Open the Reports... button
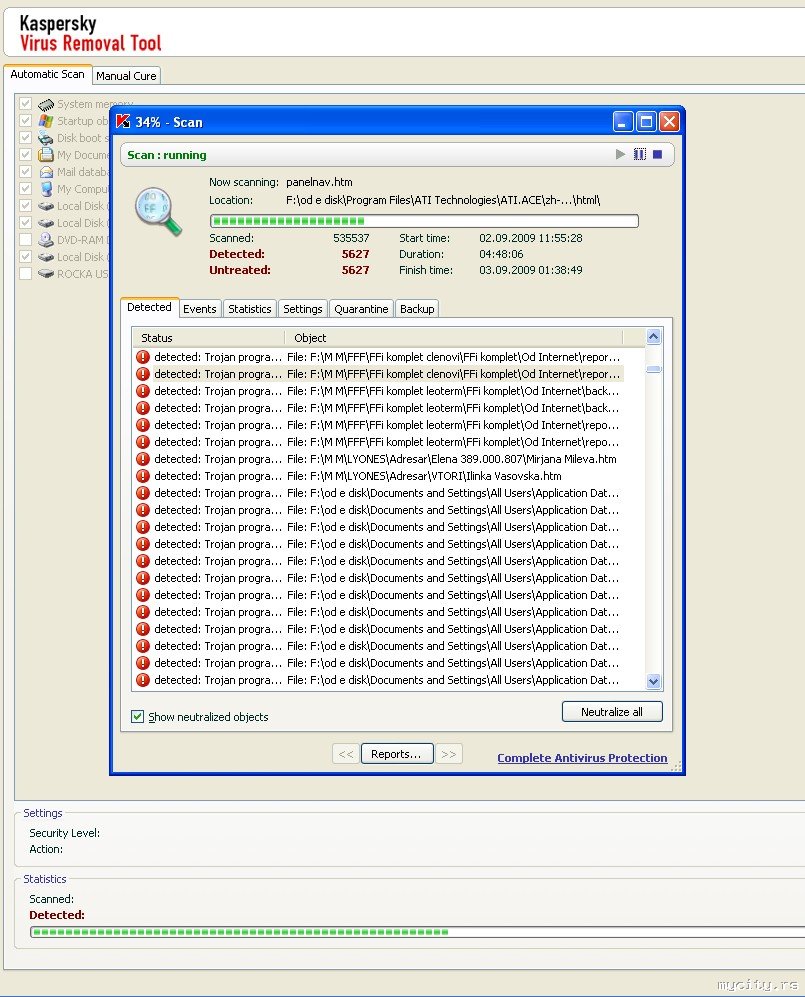Viewport: 805px width, 997px height. [397, 754]
